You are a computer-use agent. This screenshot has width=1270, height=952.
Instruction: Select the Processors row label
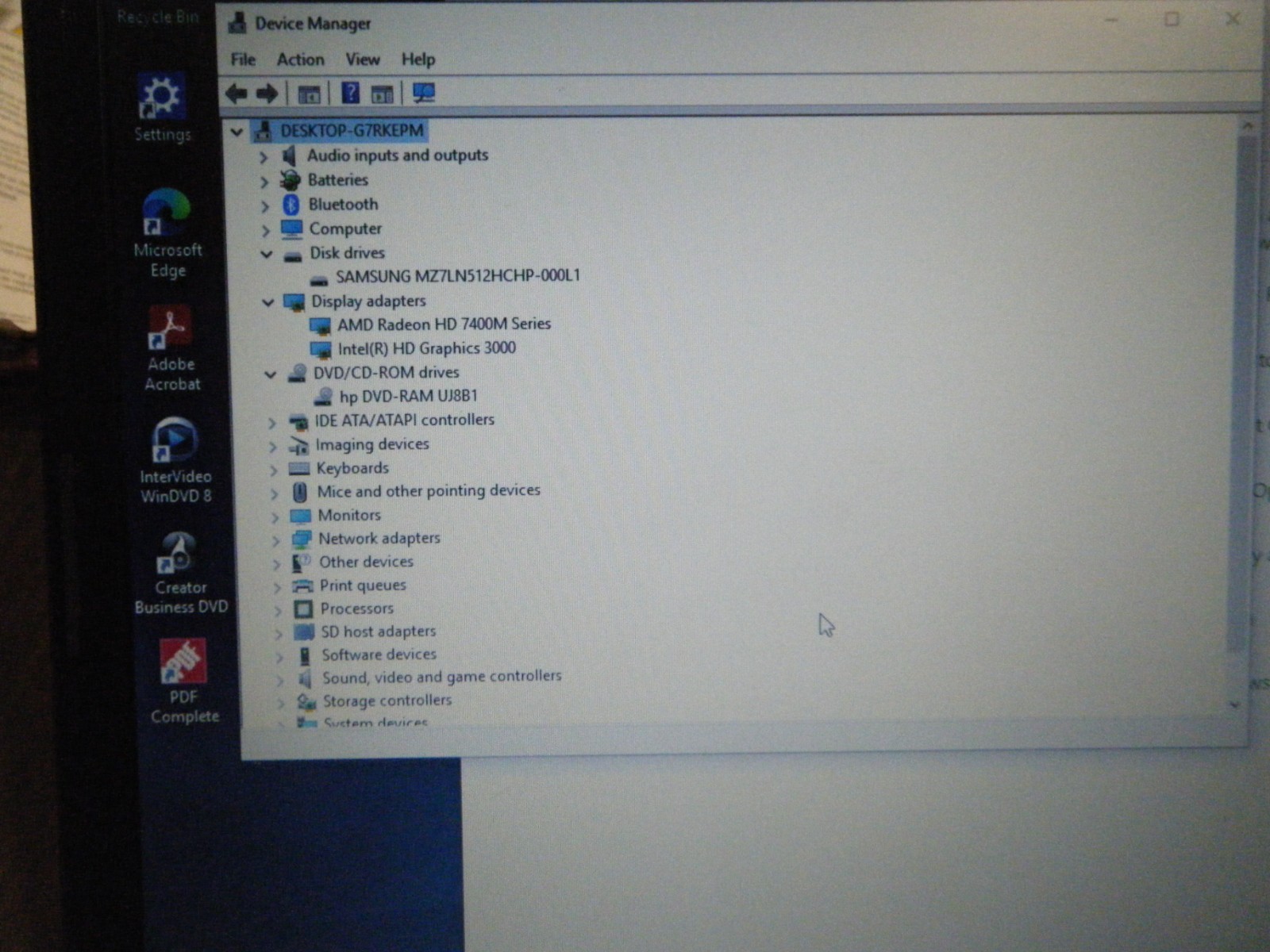pos(356,608)
